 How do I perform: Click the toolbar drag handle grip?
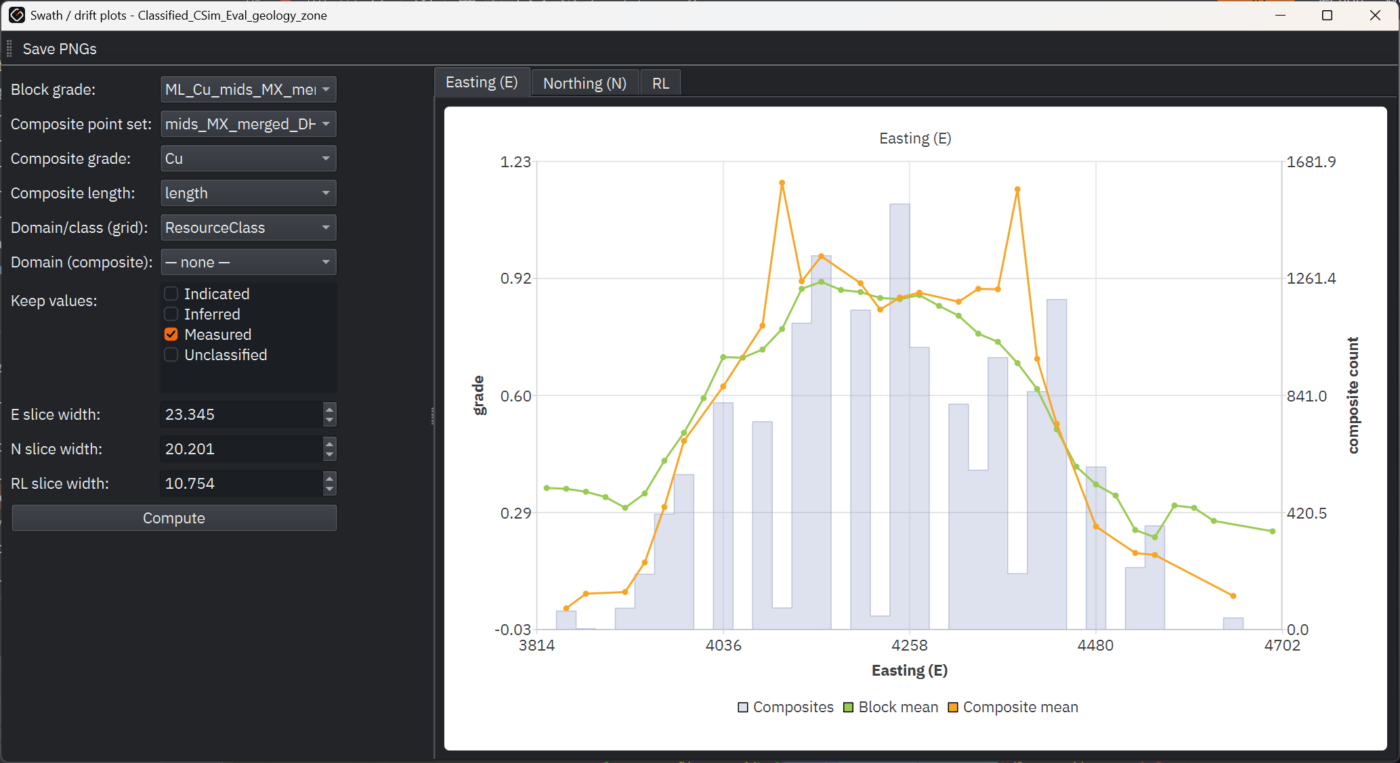pos(9,48)
